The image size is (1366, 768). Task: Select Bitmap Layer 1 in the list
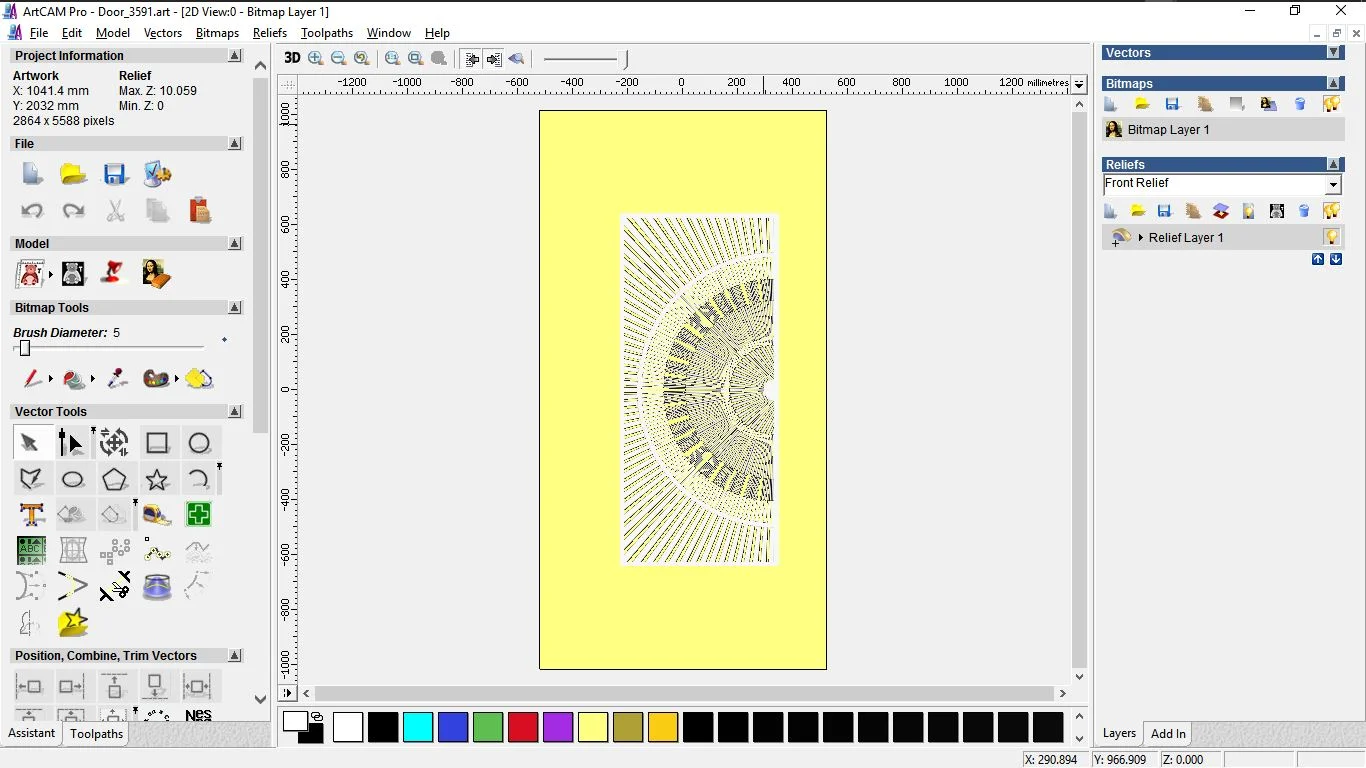[1168, 130]
